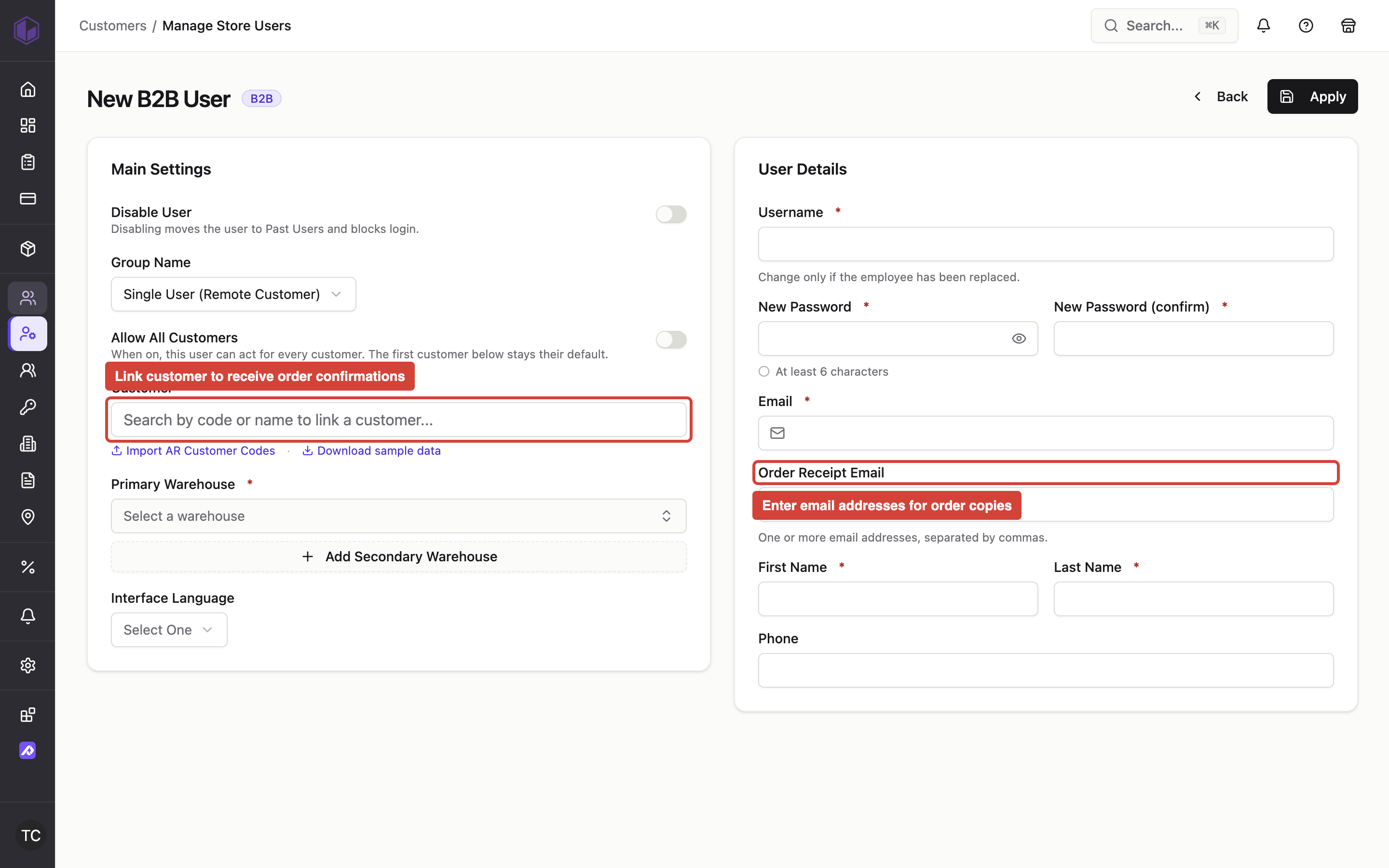Open the add-blocks integrations icon

27,714
